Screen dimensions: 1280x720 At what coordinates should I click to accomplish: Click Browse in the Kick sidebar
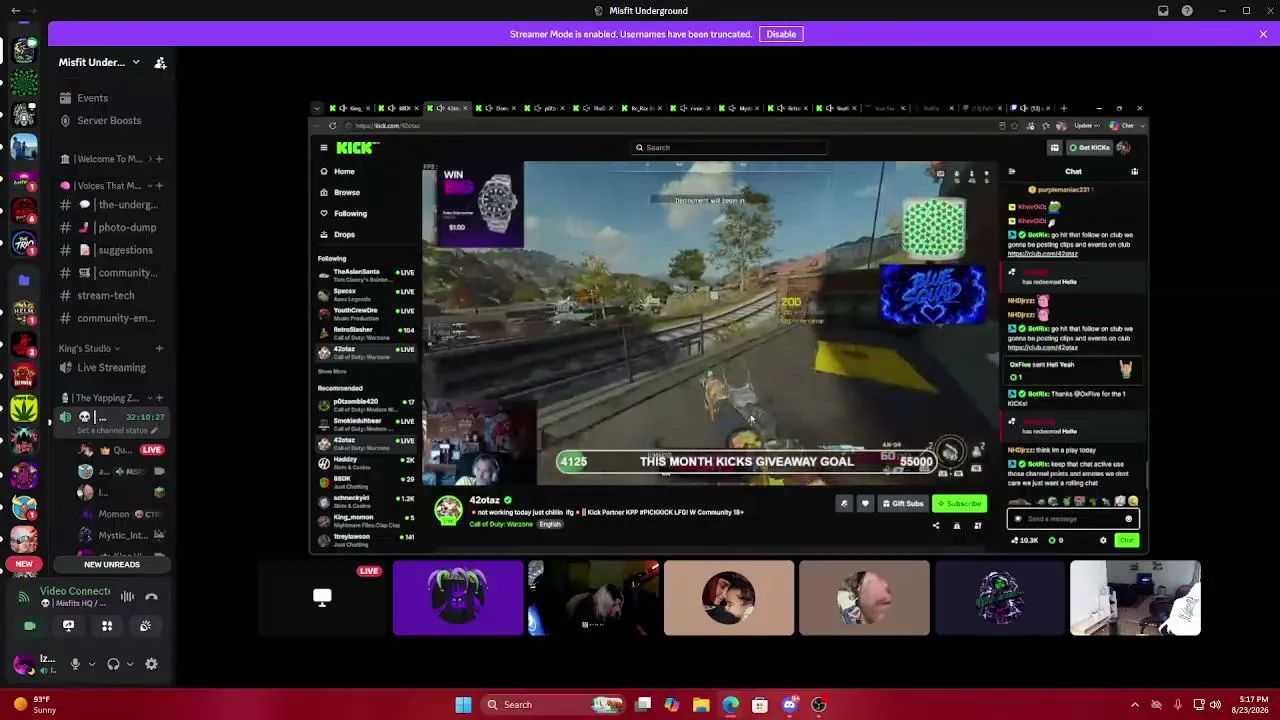point(347,193)
